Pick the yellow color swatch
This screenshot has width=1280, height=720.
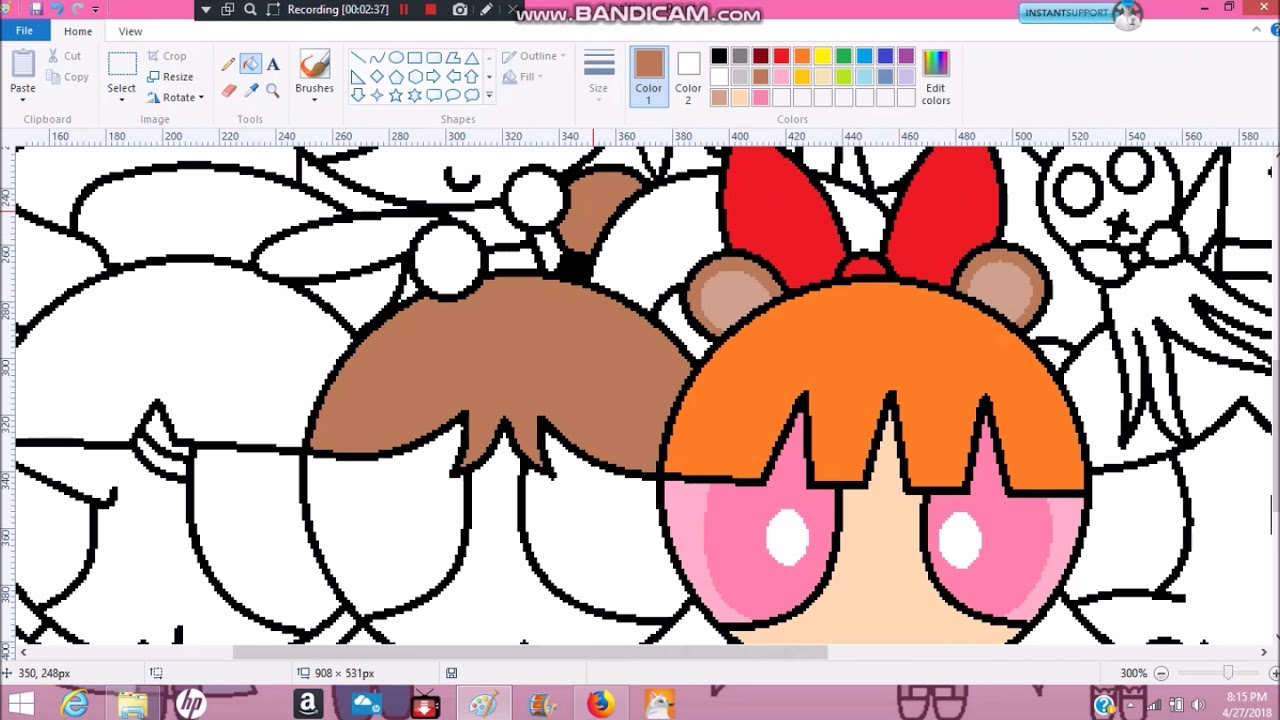point(823,56)
